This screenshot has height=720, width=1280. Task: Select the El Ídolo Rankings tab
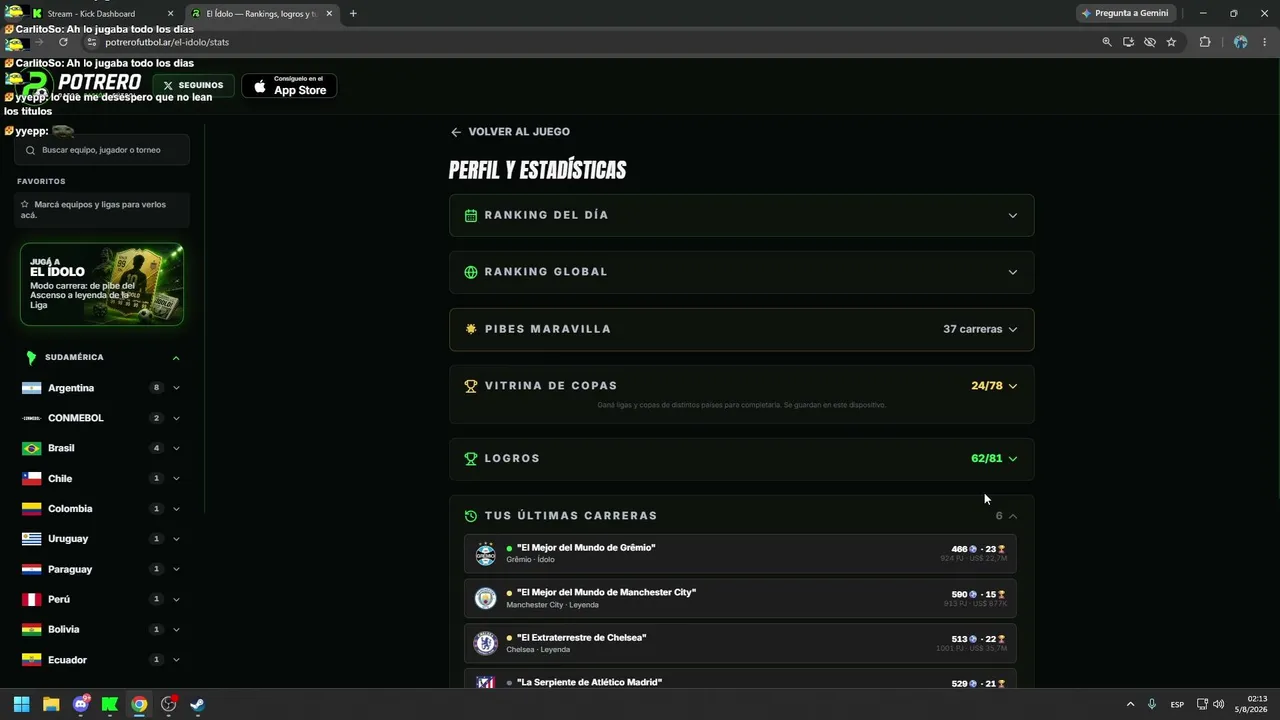click(x=262, y=14)
